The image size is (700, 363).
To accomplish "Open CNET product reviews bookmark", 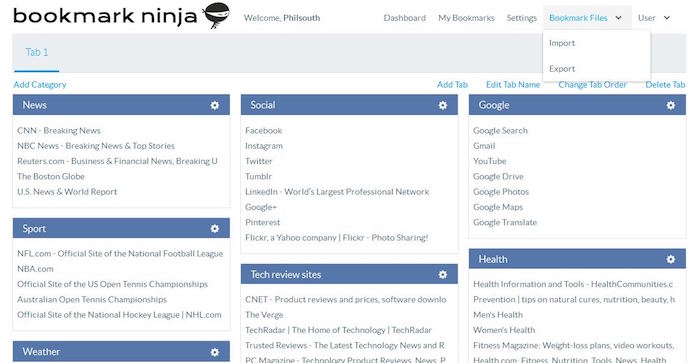I will point(346,299).
